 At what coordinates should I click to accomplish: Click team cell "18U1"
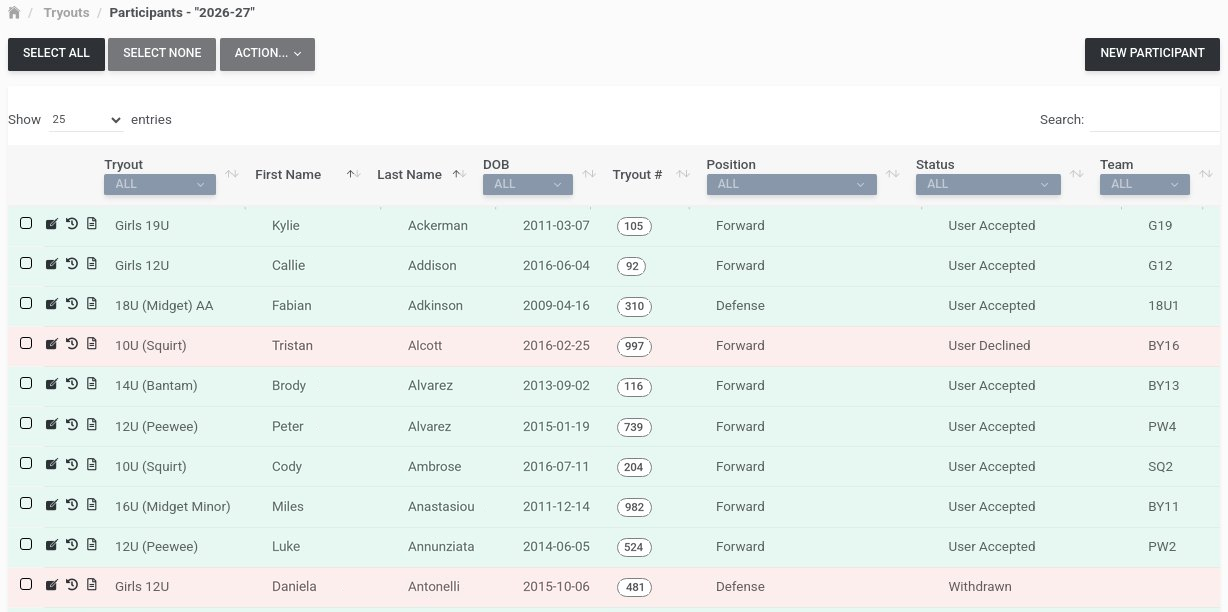pos(1164,306)
